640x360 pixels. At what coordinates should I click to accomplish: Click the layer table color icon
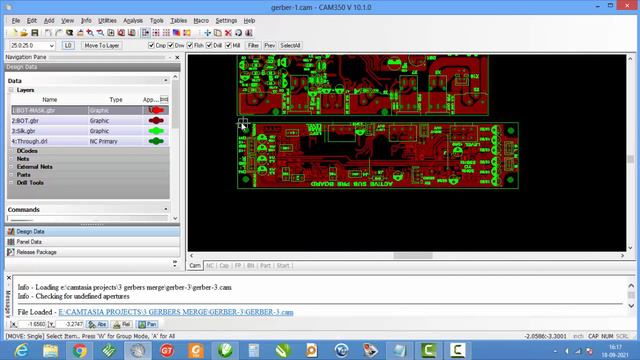pyautogui.click(x=176, y=33)
